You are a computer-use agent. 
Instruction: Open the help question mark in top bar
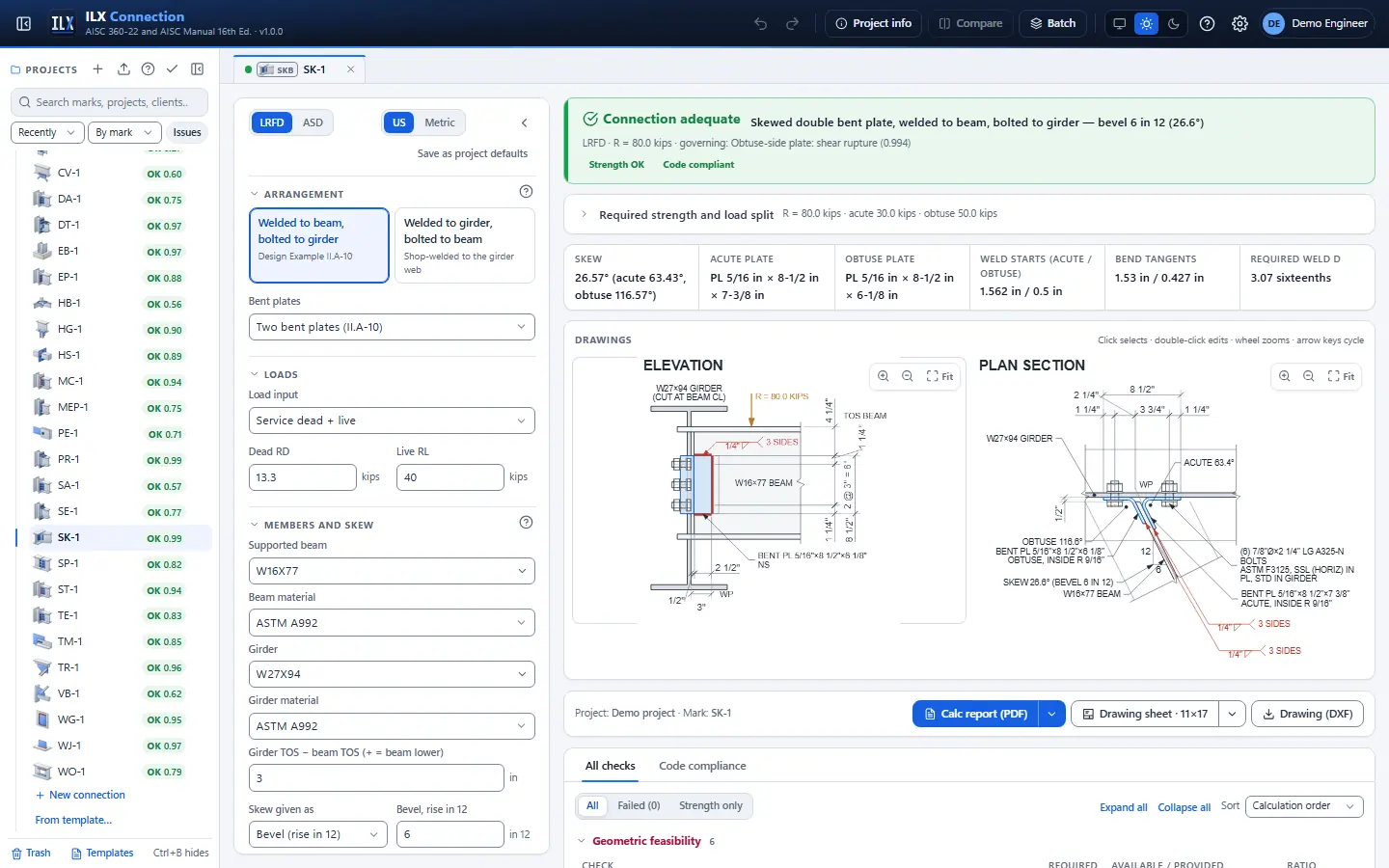coord(1207,23)
